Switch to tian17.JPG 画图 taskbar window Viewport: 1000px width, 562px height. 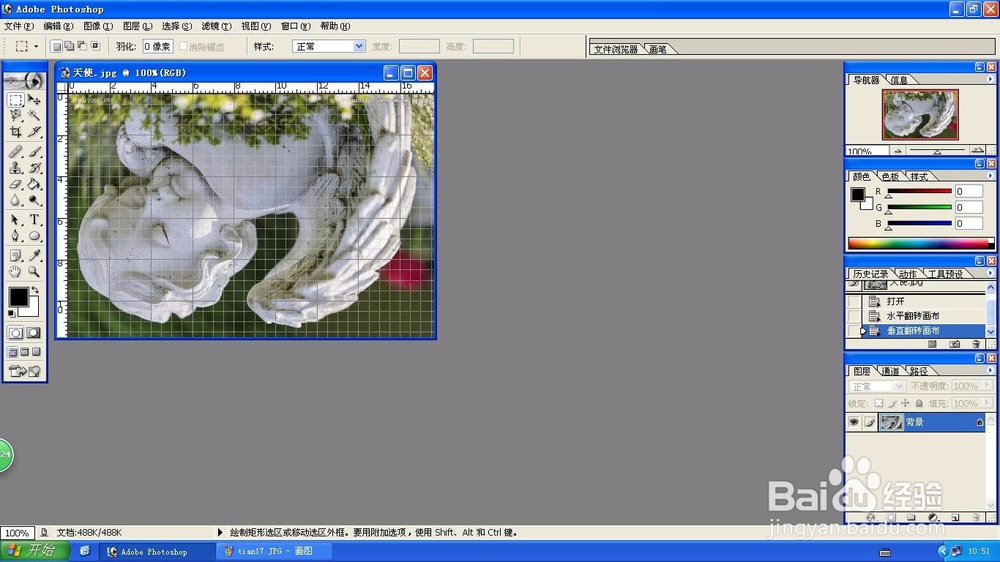275,551
